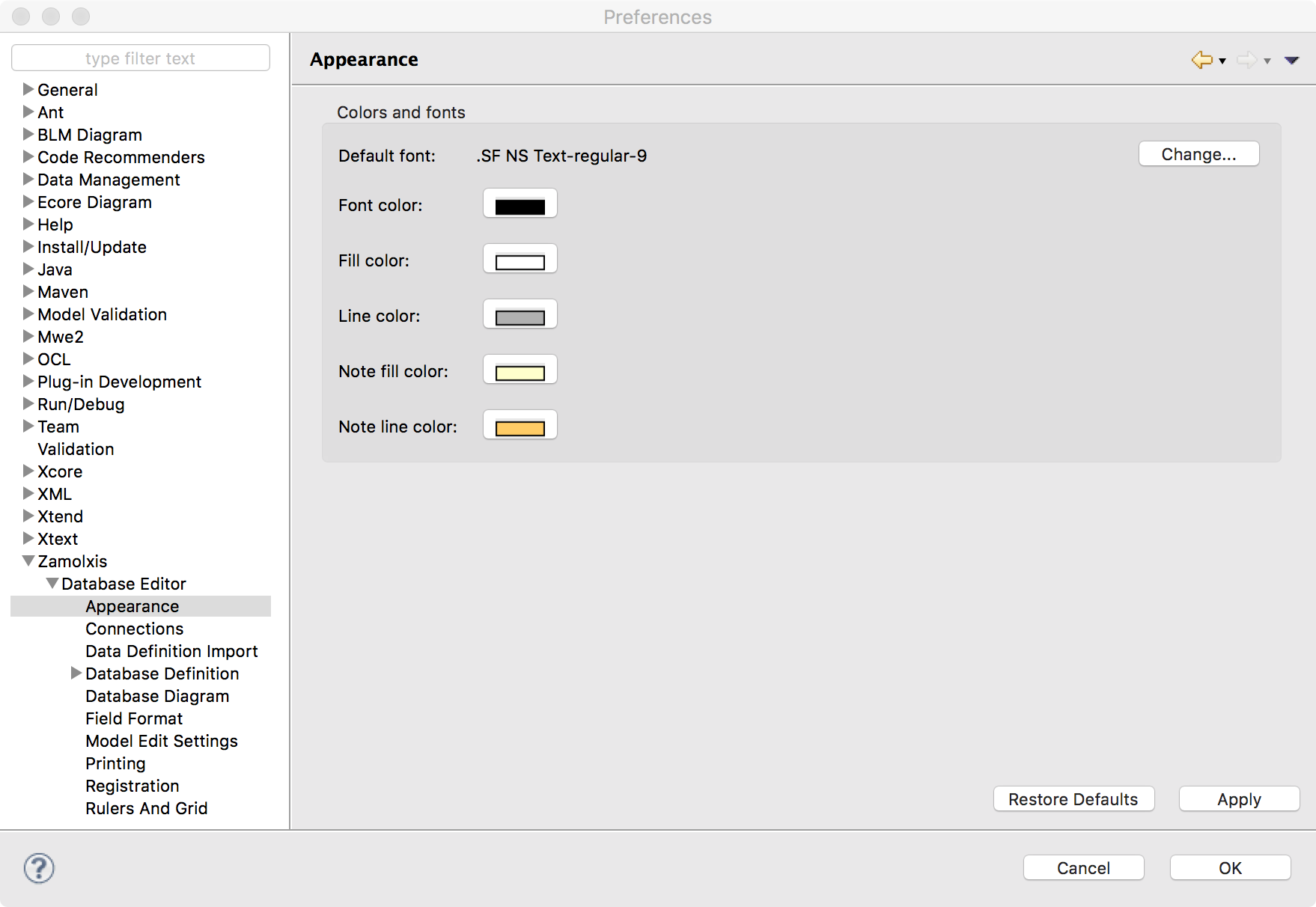Viewport: 1316px width, 907px height.
Task: Click the grayed forward navigation arrow
Action: click(1246, 60)
